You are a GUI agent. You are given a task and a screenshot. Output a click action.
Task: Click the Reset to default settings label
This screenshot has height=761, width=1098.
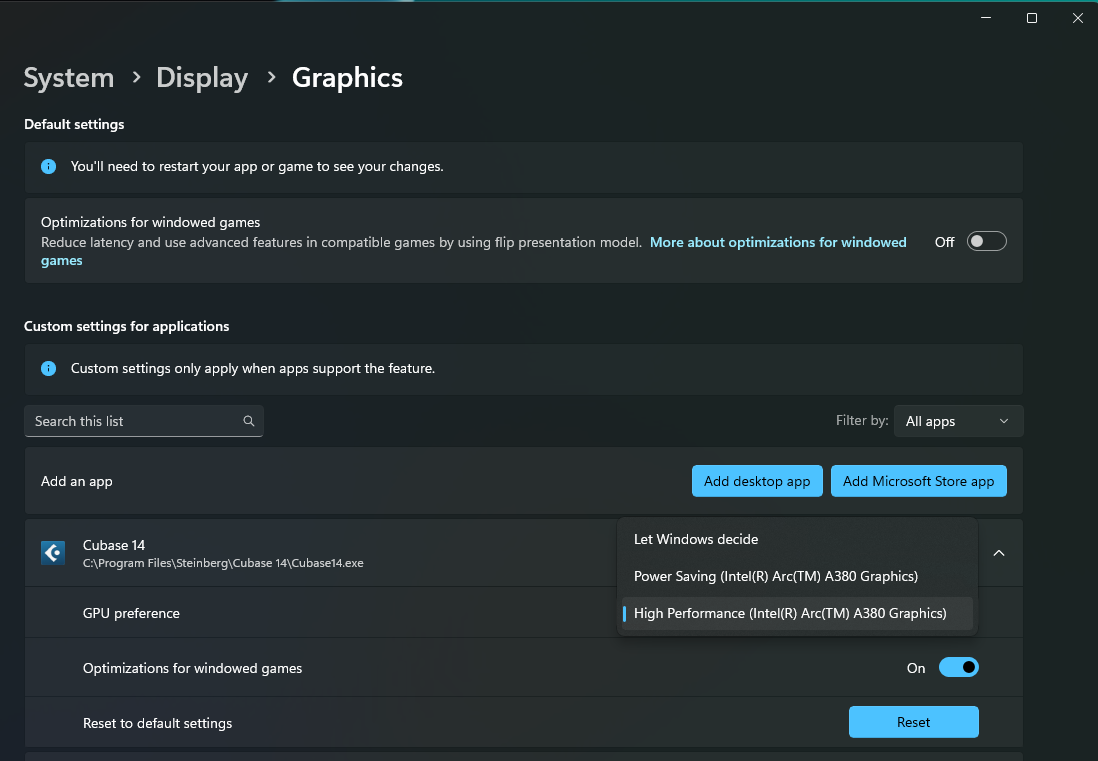pyautogui.click(x=157, y=723)
